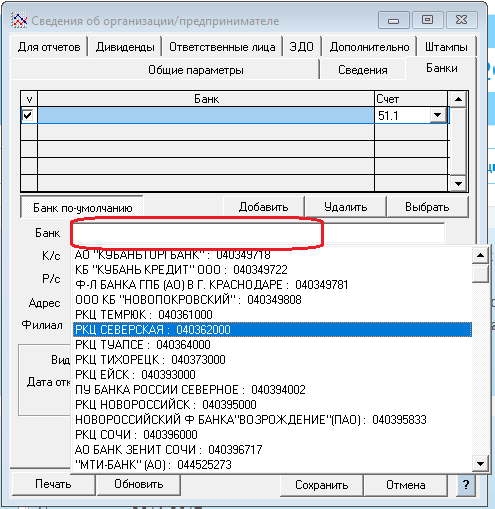Viewport: 495px width, 509px height.
Task: Close the organization details window
Action: pos(462,20)
